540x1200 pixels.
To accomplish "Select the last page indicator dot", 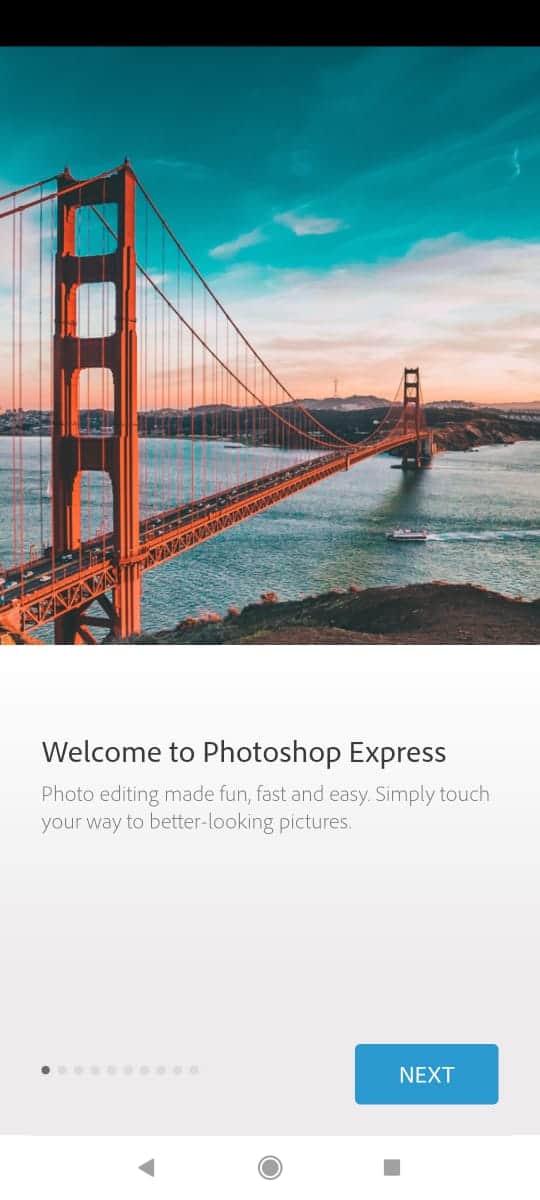I will pyautogui.click(x=194, y=1070).
